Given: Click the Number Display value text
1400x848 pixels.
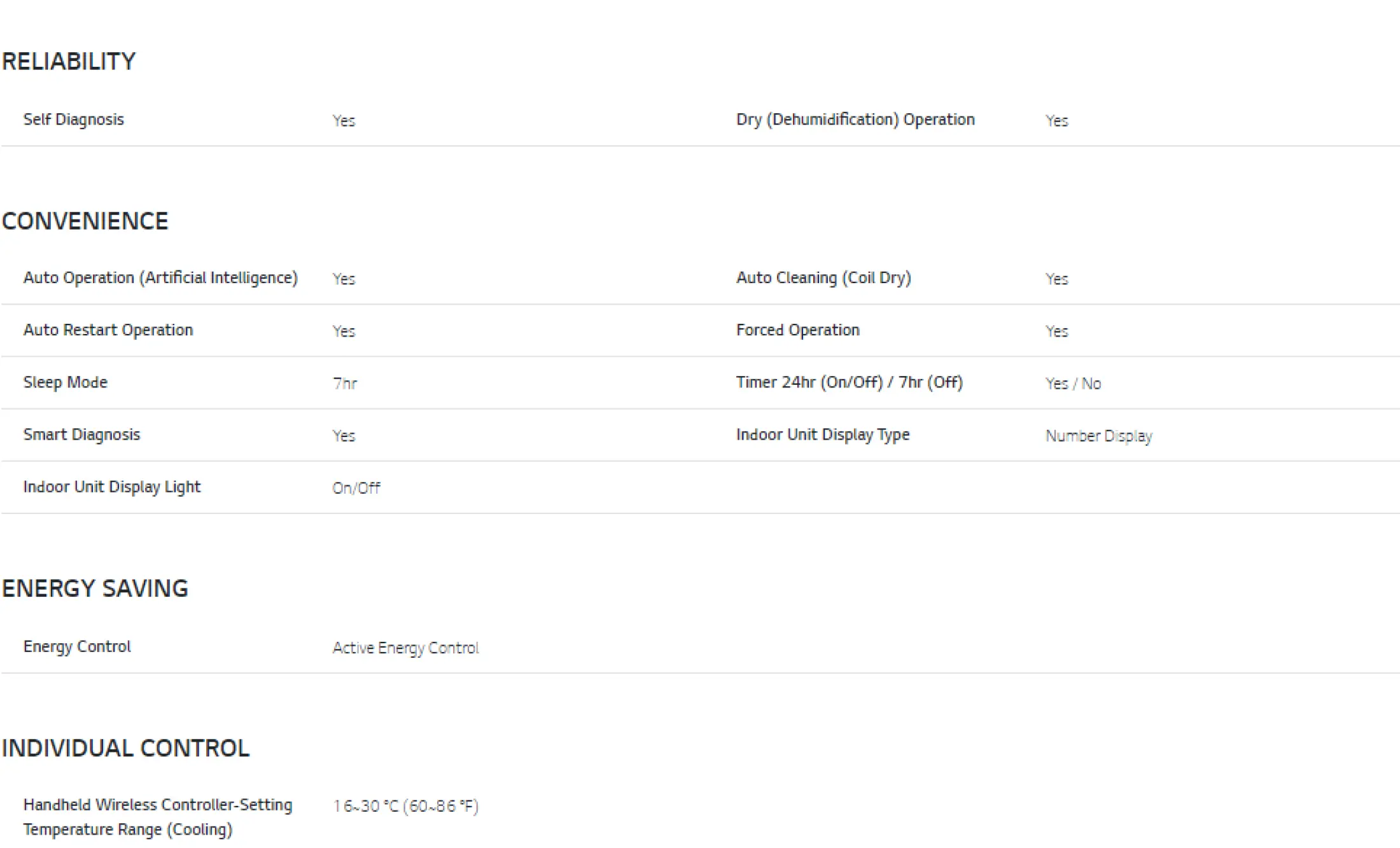Looking at the screenshot, I should (1098, 436).
